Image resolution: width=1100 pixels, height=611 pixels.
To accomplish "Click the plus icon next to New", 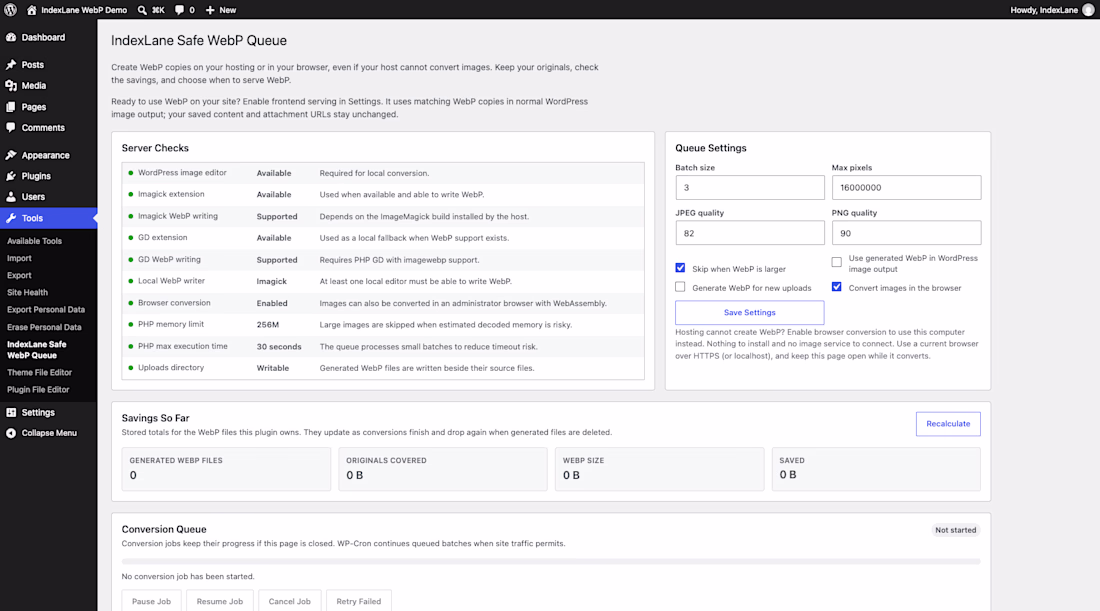I will [x=210, y=10].
